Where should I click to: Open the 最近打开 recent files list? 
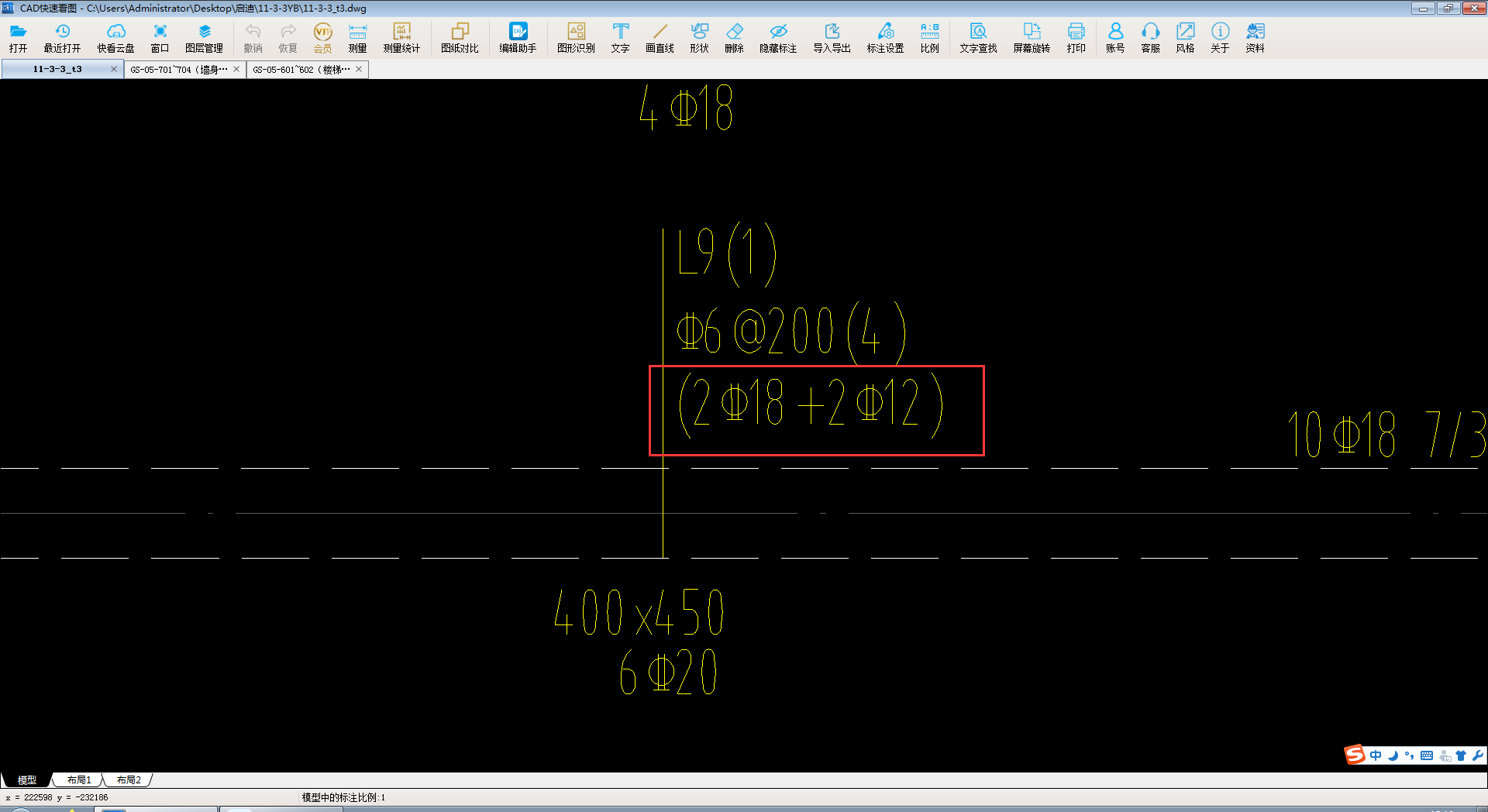point(62,37)
